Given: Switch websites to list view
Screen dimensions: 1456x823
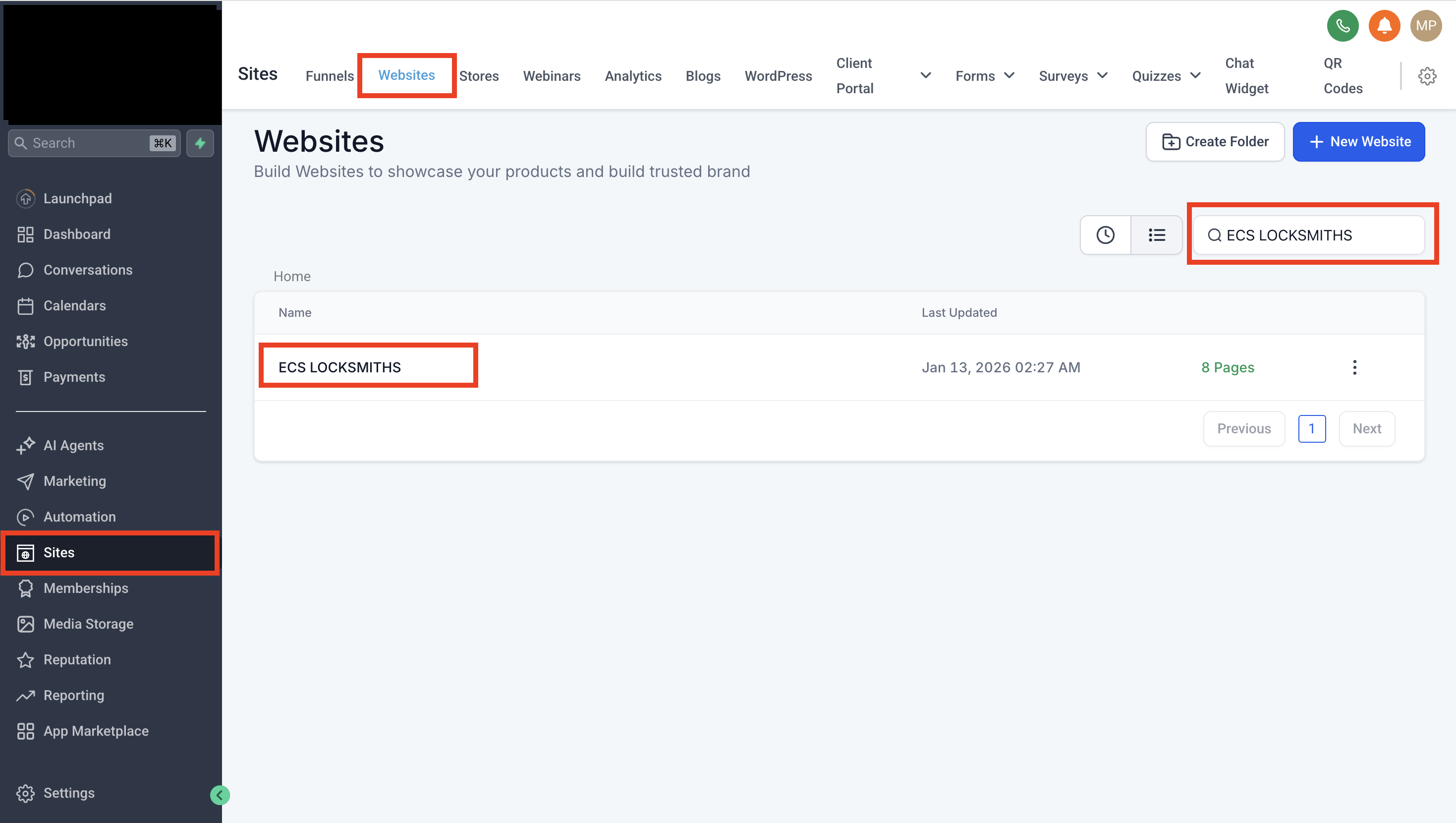Looking at the screenshot, I should pyautogui.click(x=1157, y=235).
